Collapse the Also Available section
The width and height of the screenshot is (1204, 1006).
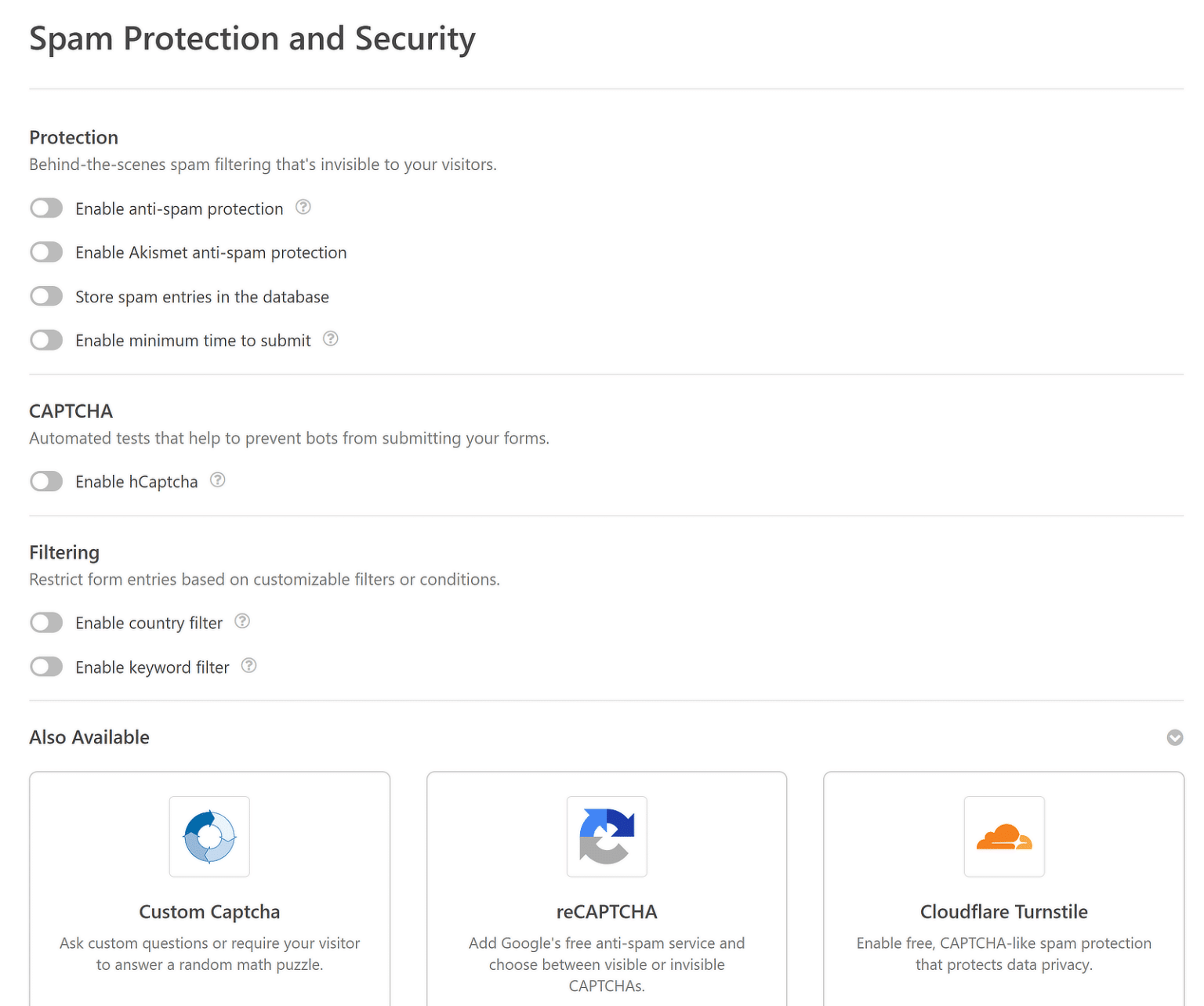pos(1174,738)
